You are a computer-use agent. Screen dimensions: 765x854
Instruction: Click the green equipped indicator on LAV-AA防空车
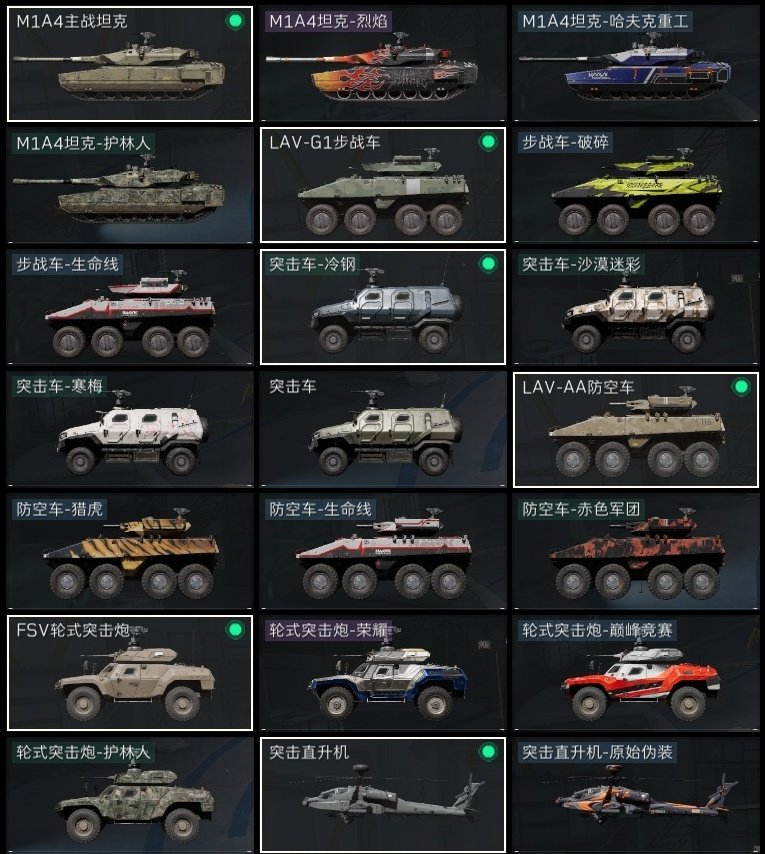(741, 387)
